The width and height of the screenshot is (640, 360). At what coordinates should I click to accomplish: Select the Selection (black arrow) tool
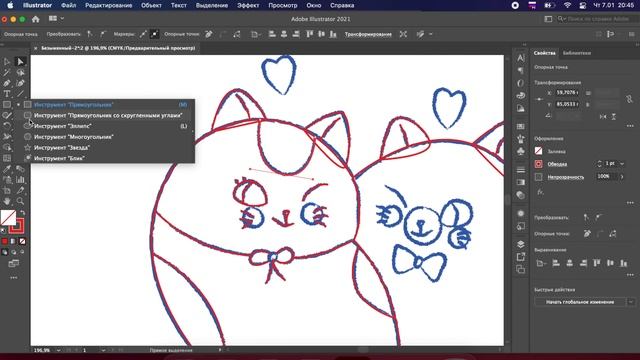click(x=7, y=62)
